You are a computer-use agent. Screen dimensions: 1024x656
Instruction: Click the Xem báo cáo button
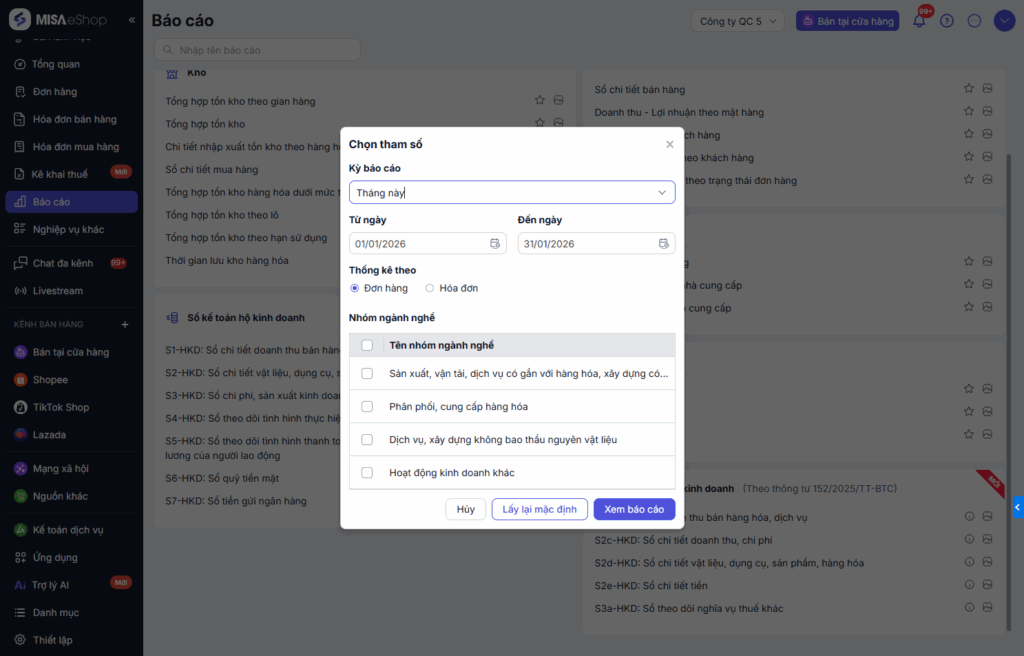(634, 509)
